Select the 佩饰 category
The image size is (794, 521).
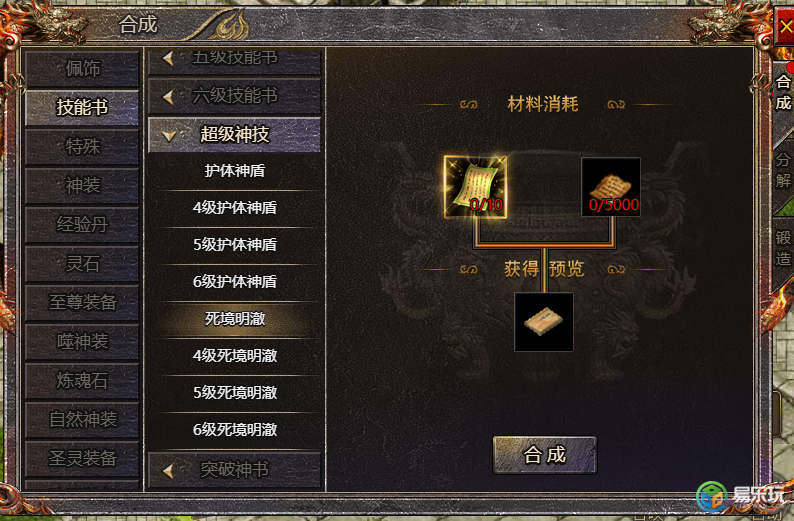82,68
